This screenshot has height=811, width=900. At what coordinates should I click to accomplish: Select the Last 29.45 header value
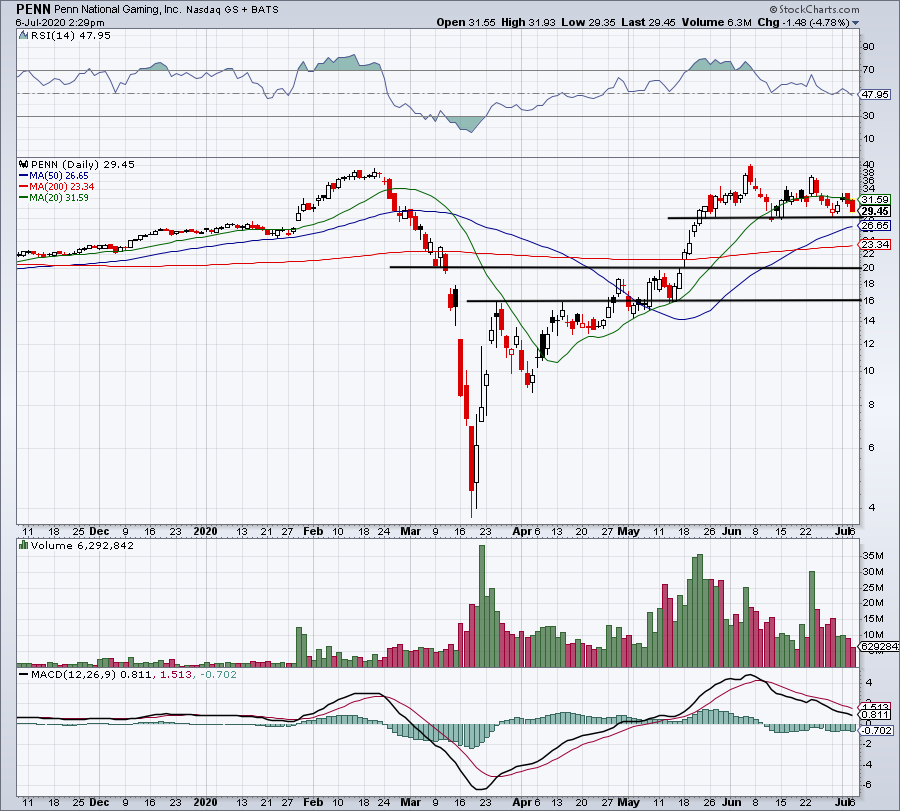click(649, 22)
